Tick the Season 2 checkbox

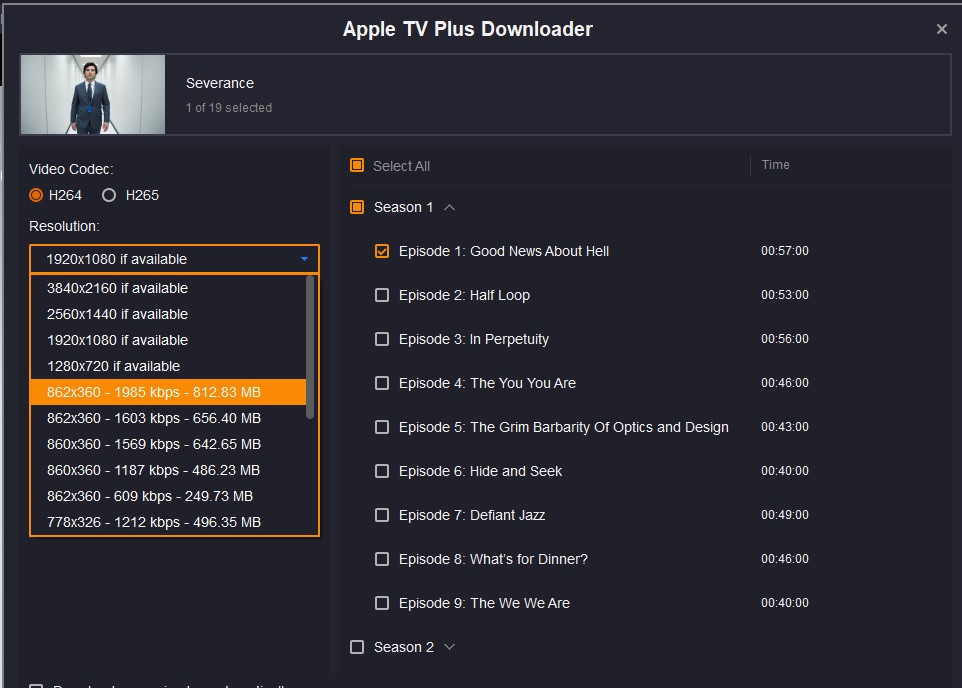[357, 647]
